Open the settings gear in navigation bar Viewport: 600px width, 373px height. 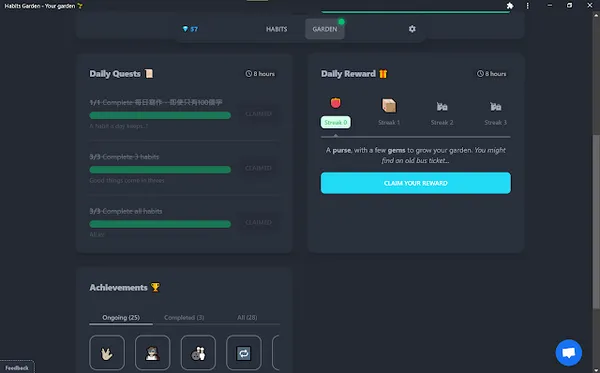click(x=412, y=29)
